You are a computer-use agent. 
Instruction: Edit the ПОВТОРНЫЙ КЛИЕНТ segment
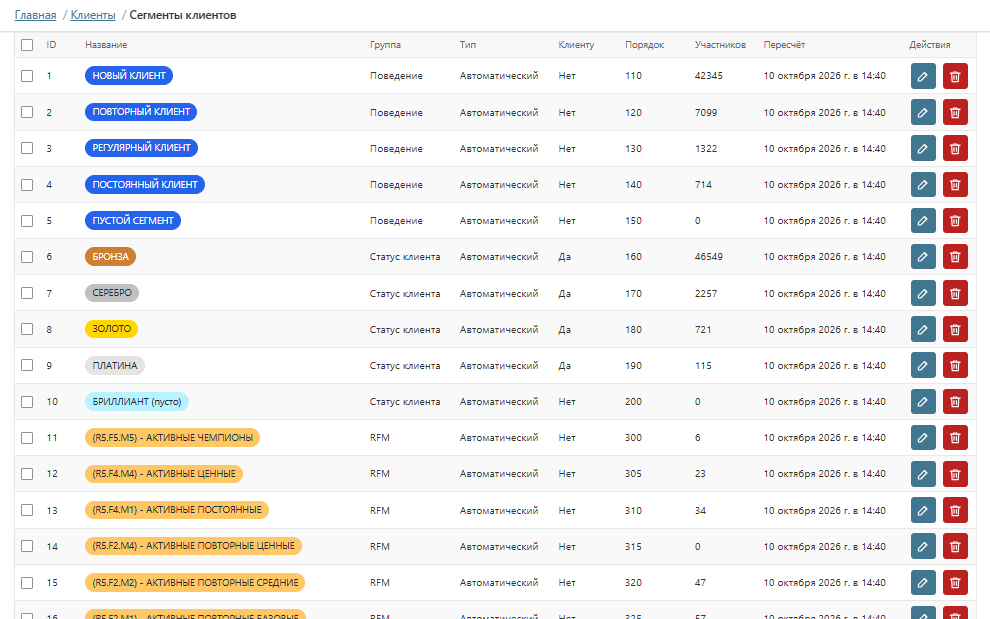[x=923, y=112]
